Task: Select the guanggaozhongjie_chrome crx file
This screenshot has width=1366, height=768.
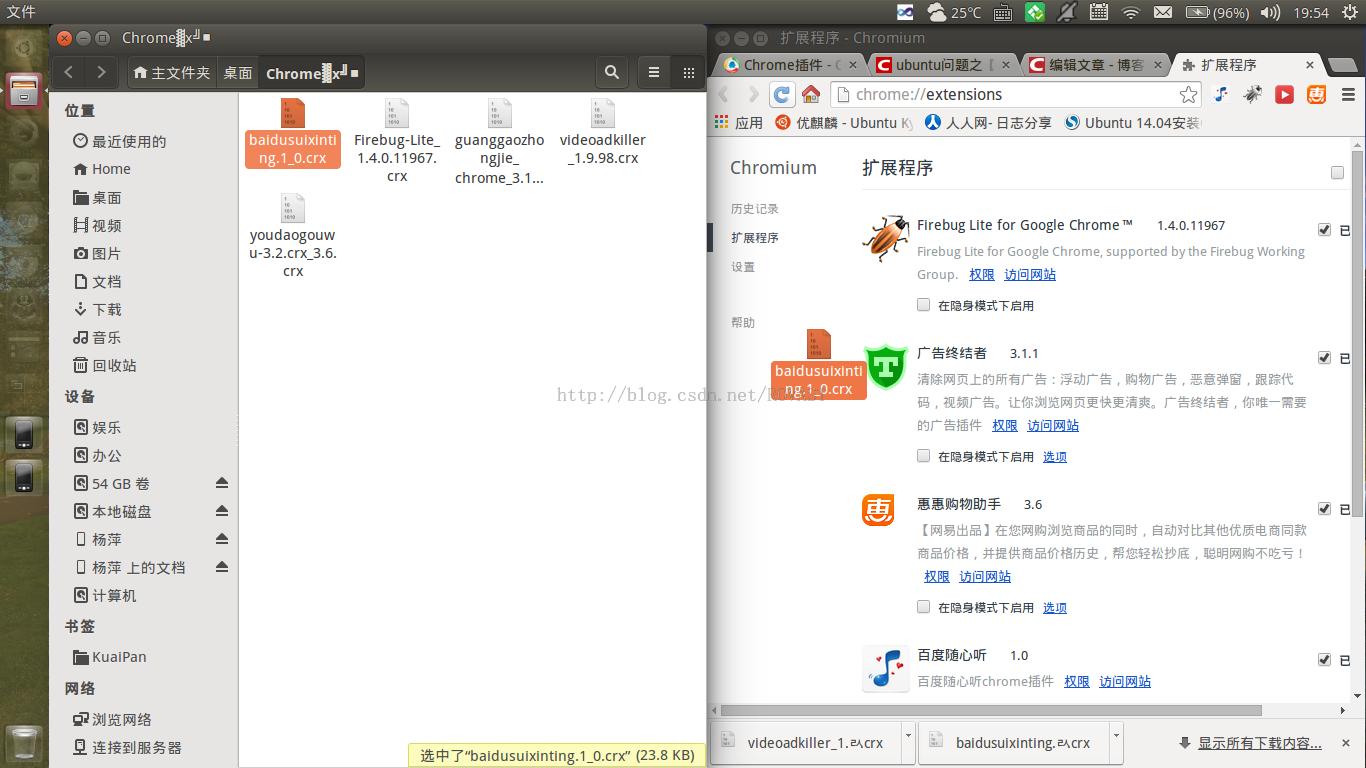Action: (x=499, y=142)
